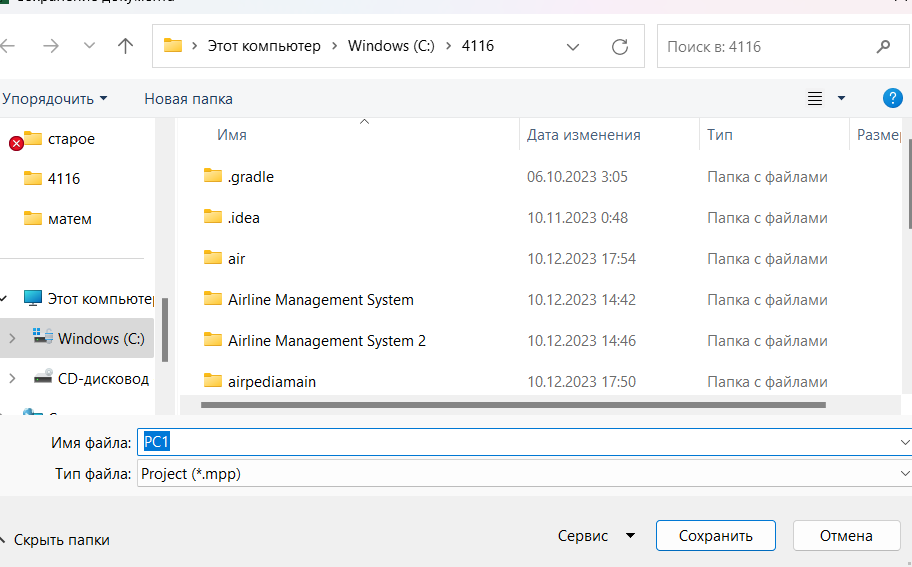Open the 'Сервис' tools menu
This screenshot has width=912, height=567.
[596, 536]
